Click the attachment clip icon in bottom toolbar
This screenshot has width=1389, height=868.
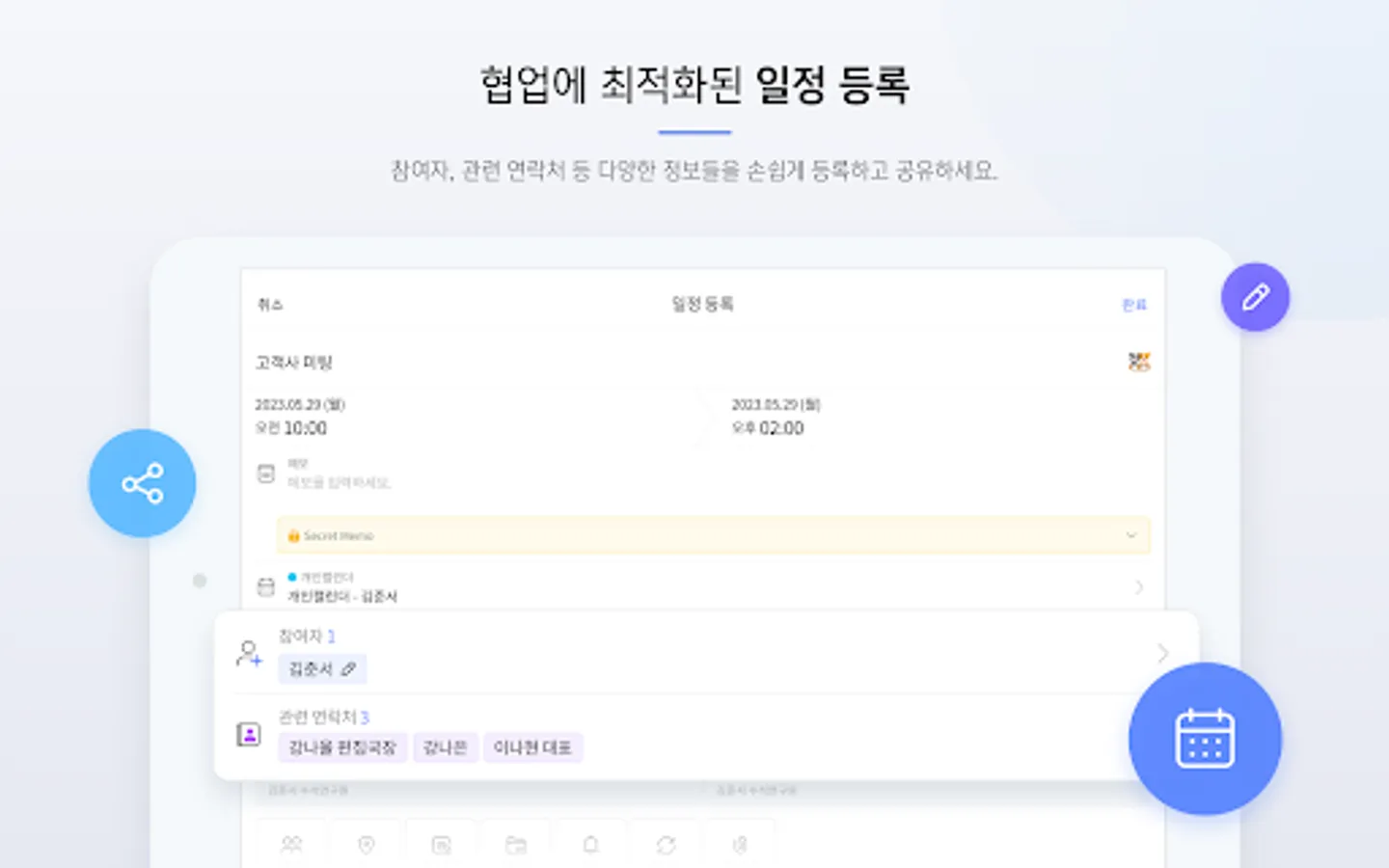point(741,845)
